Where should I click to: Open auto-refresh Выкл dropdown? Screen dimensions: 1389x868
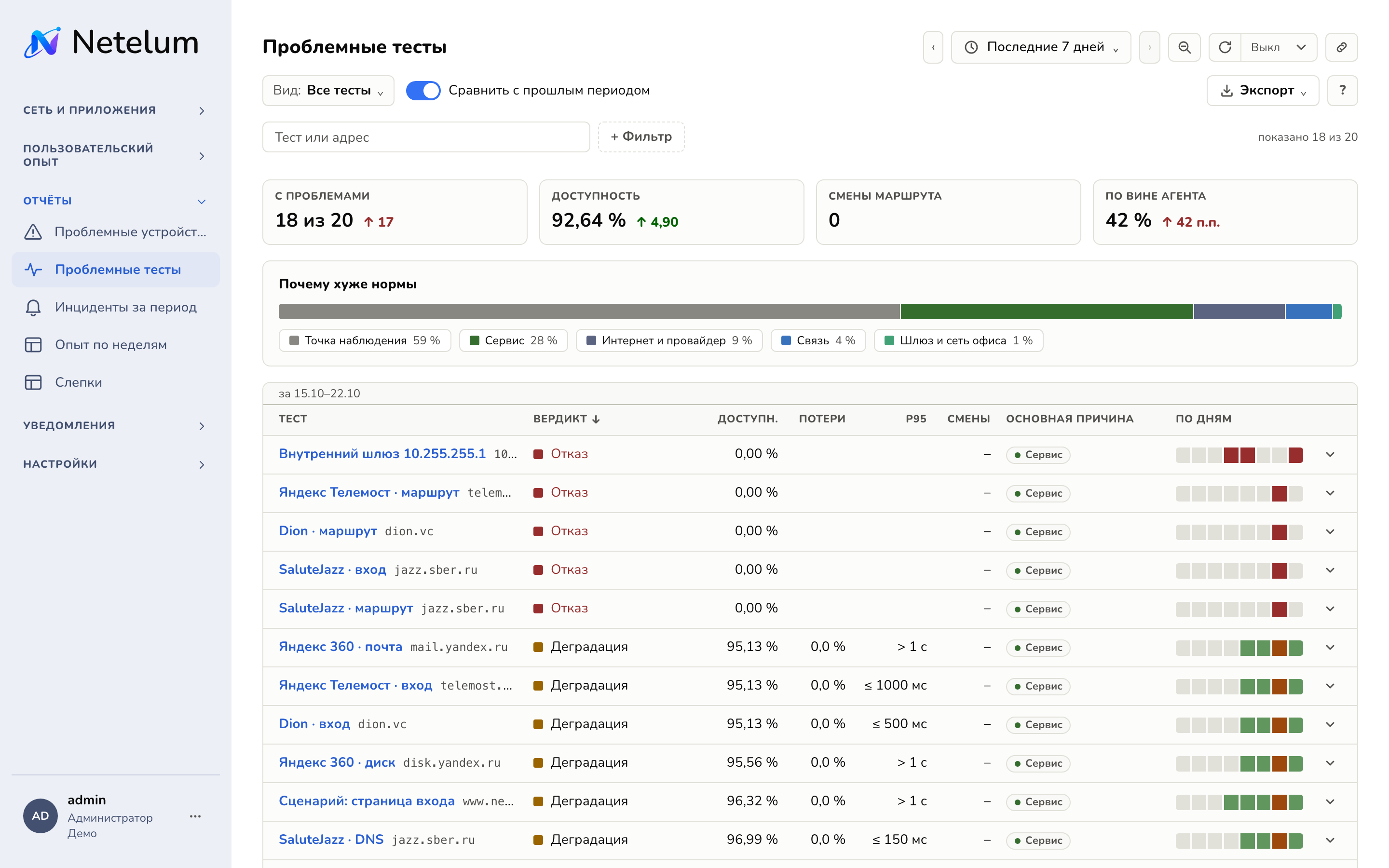[1279, 47]
